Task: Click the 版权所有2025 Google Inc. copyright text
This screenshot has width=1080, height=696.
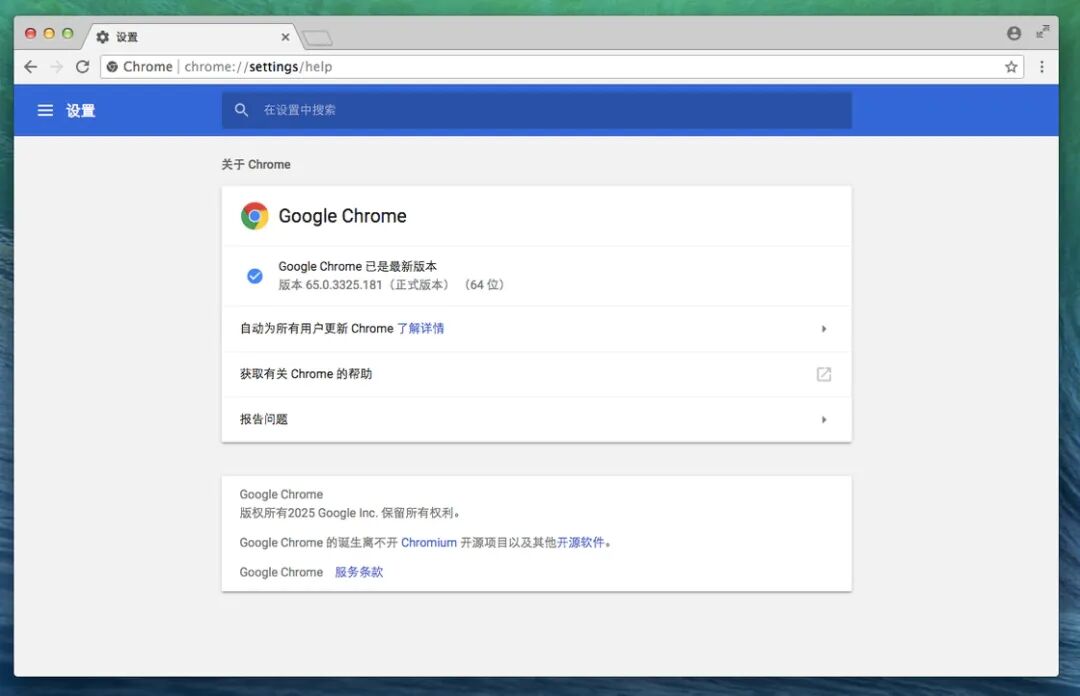Action: [x=349, y=513]
